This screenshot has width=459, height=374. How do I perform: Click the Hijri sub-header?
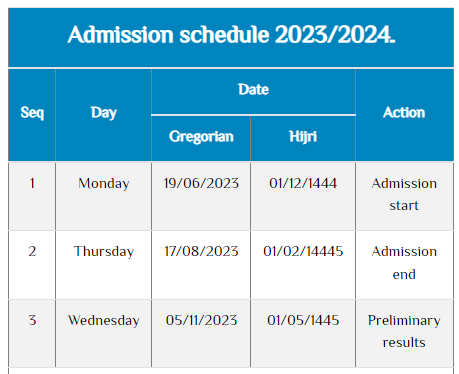(303, 137)
